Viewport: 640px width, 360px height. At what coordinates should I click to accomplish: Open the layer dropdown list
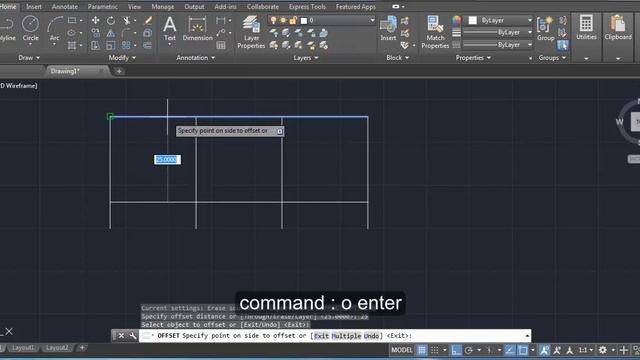pos(372,20)
